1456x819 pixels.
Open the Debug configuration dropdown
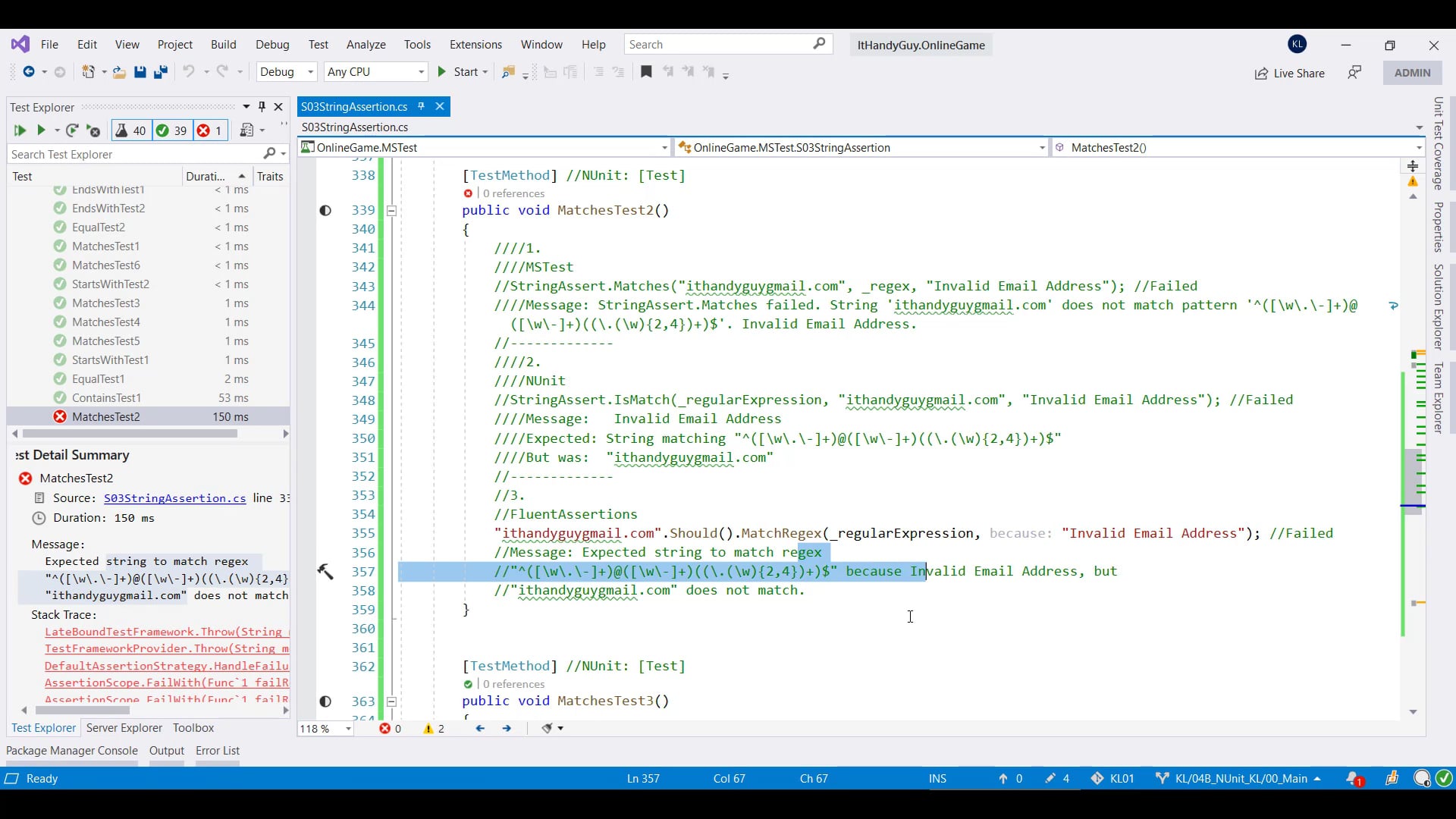point(287,72)
